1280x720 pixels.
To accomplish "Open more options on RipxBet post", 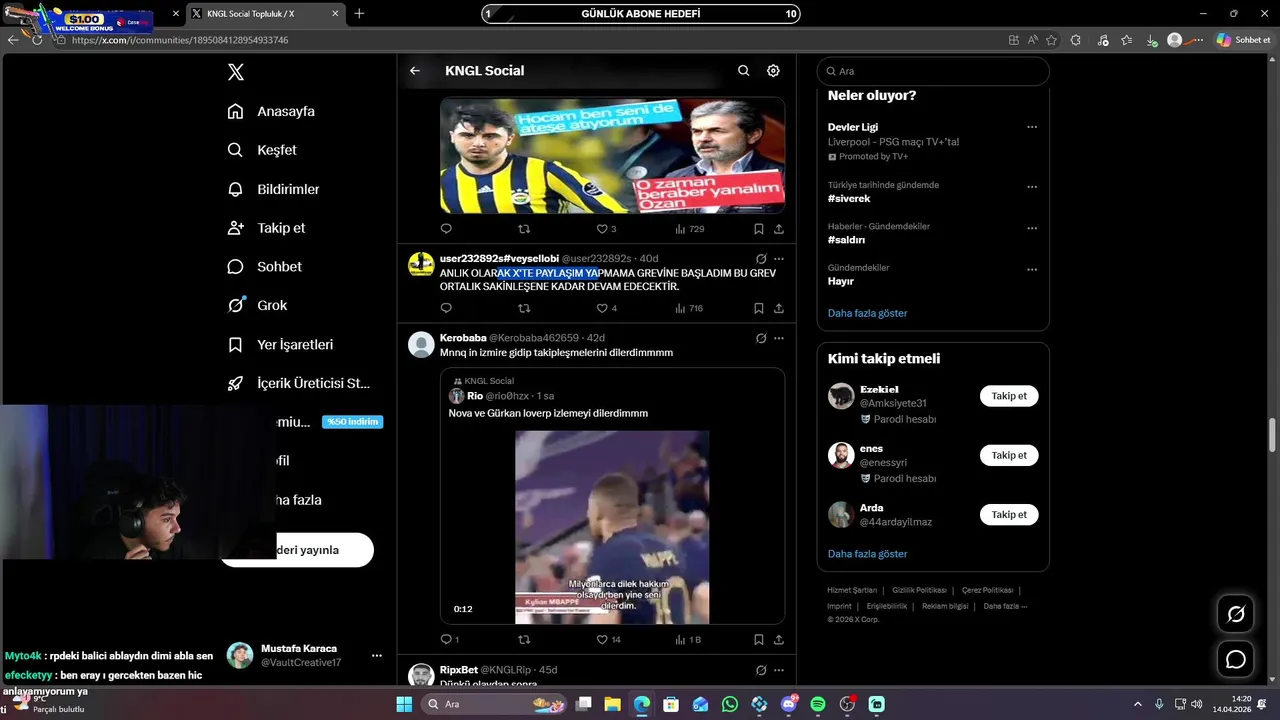I will point(779,670).
